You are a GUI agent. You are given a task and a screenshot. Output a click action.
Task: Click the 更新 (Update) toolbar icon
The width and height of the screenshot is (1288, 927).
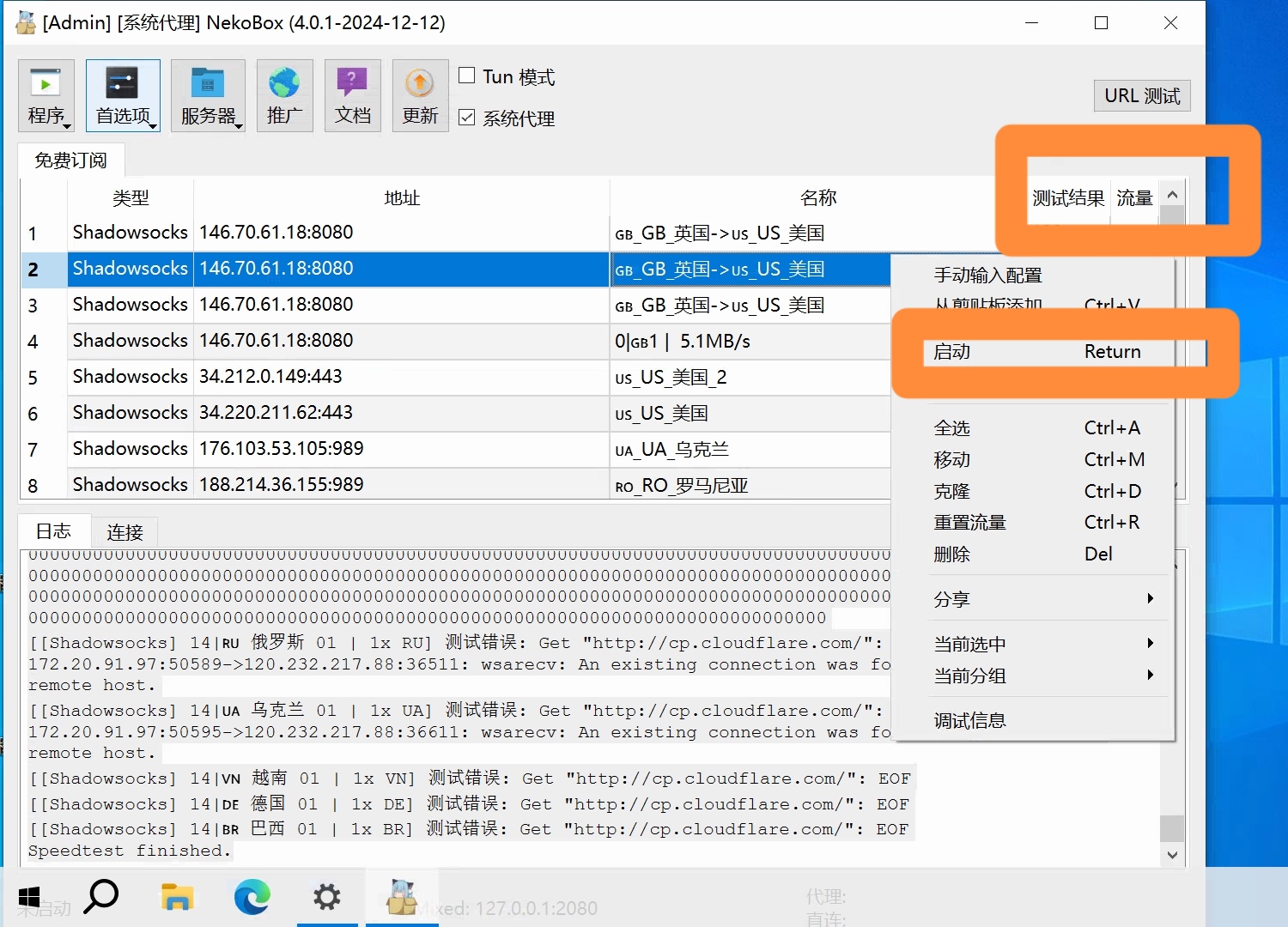(420, 95)
